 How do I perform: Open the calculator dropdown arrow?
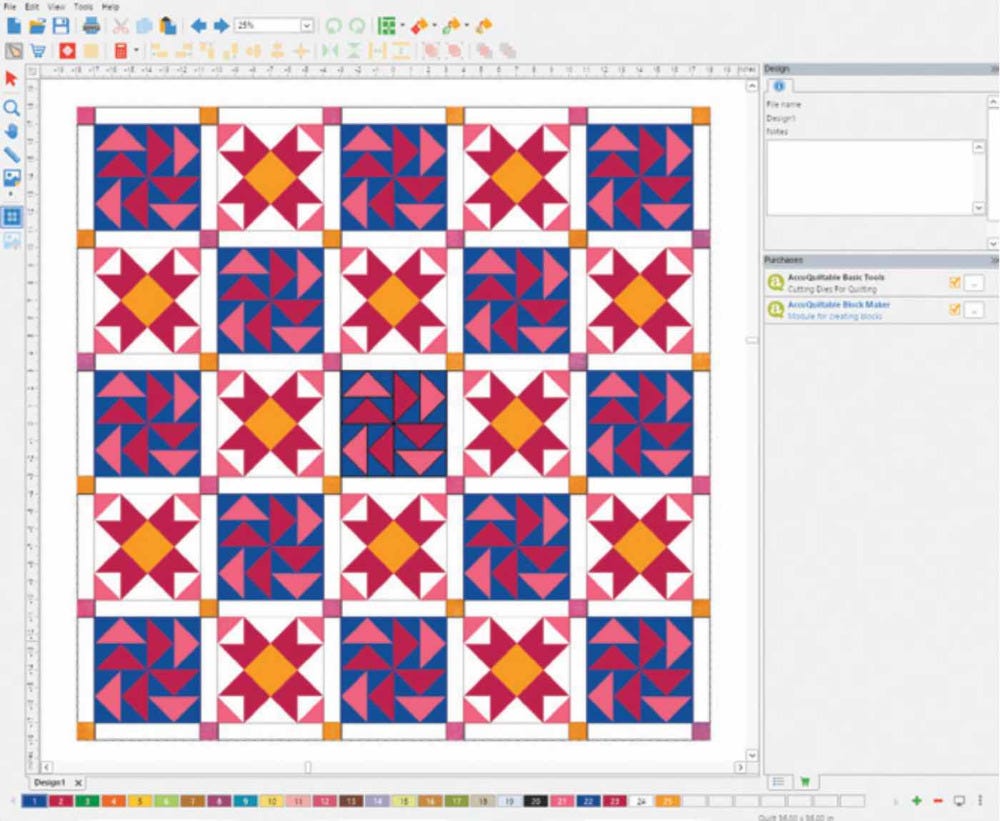point(136,50)
